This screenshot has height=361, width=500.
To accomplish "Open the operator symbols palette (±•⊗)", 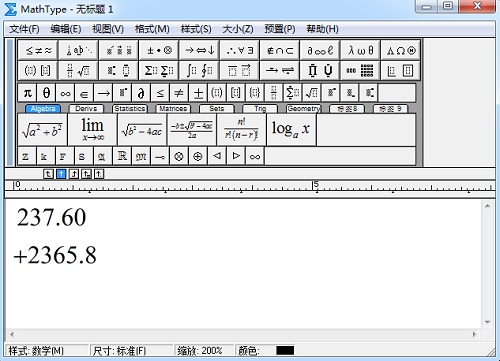I will [159, 50].
